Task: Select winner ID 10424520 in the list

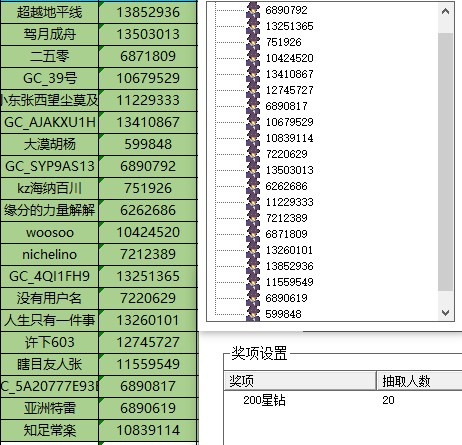Action: point(289,58)
